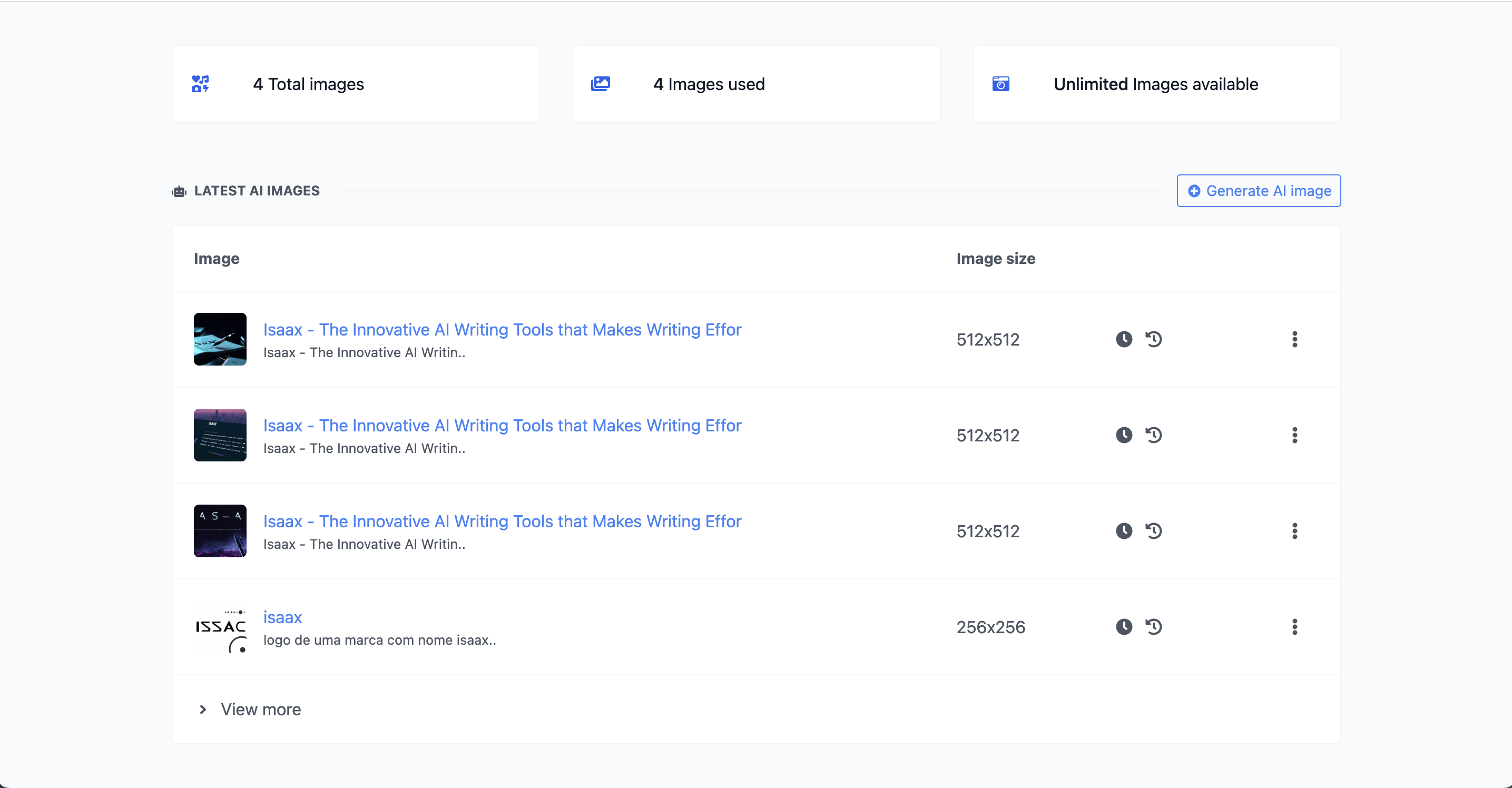The width and height of the screenshot is (1512, 788).
Task: Open the kebab menu for the isaax logo row
Action: click(x=1295, y=627)
